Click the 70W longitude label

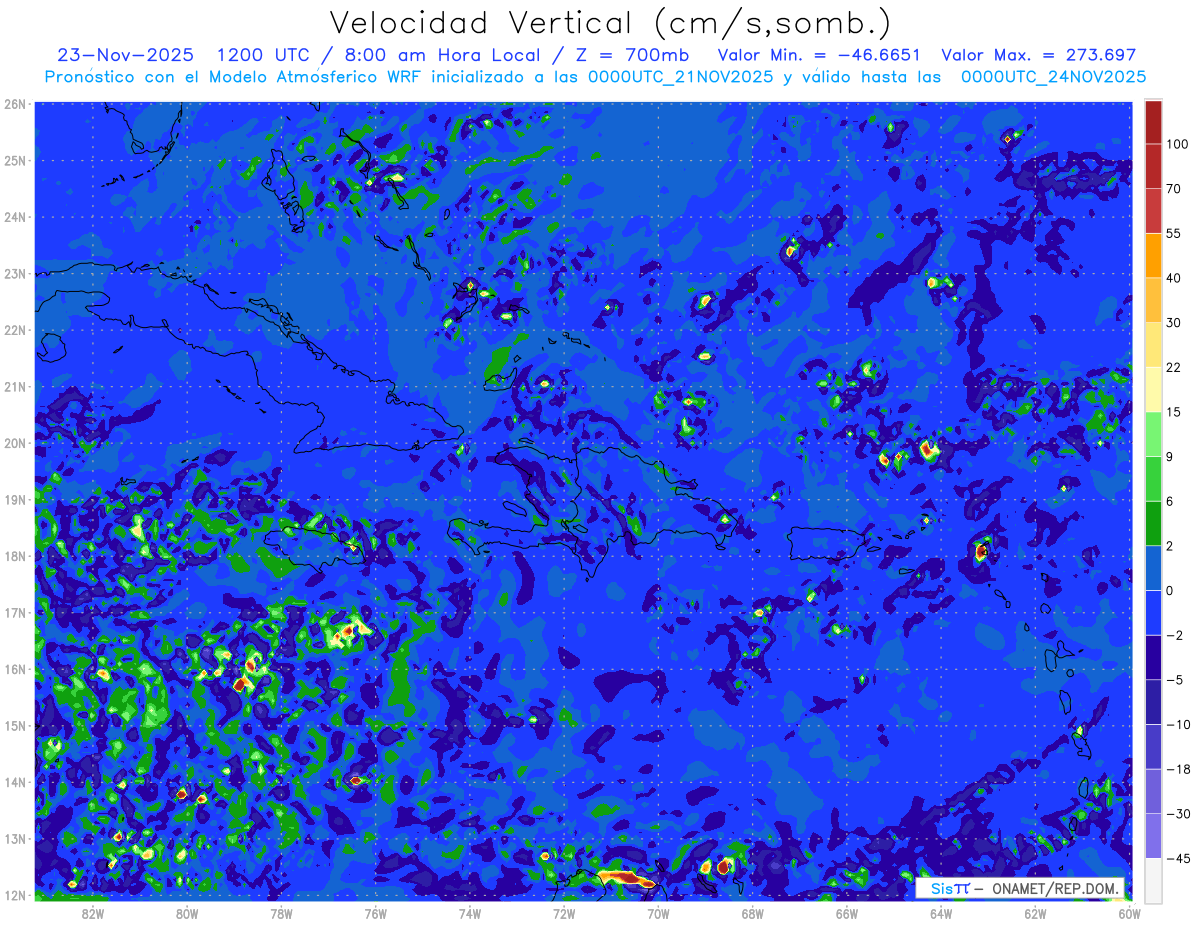[x=658, y=913]
